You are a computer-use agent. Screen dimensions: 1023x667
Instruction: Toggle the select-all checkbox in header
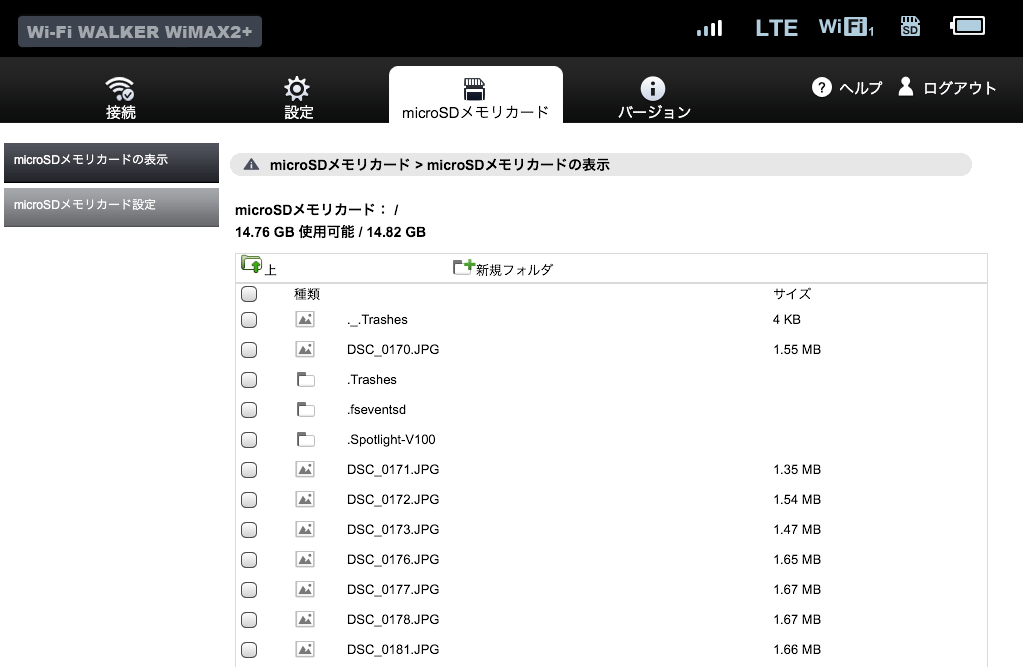pyautogui.click(x=249, y=294)
